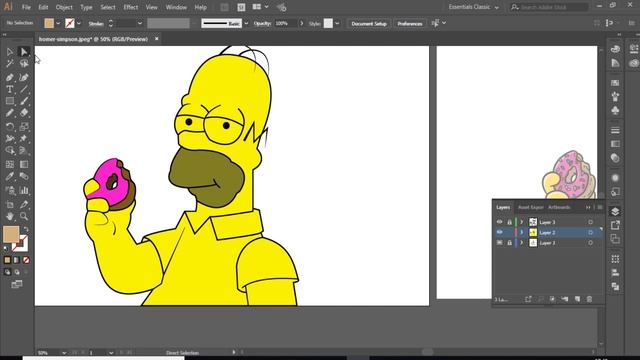Unlock Layer 3 via its lock icon
This screenshot has width=640, height=360.
509,222
